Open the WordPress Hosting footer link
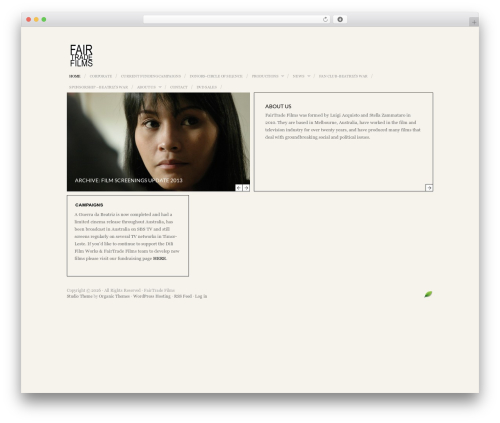500x423 pixels. pos(152,296)
